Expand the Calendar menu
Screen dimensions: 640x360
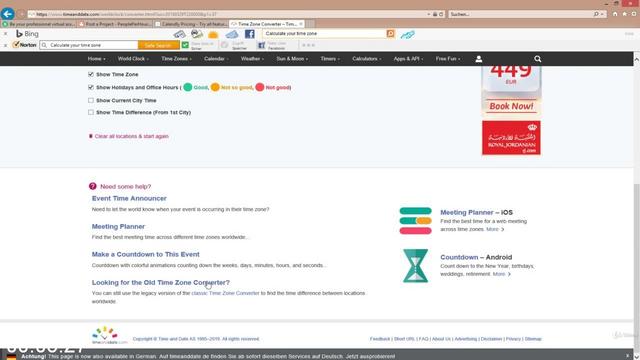(x=216, y=59)
